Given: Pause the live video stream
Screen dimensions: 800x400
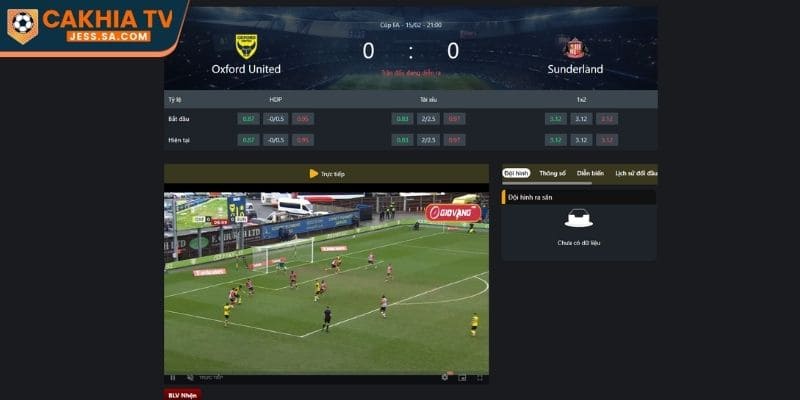Looking at the screenshot, I should (x=172, y=378).
